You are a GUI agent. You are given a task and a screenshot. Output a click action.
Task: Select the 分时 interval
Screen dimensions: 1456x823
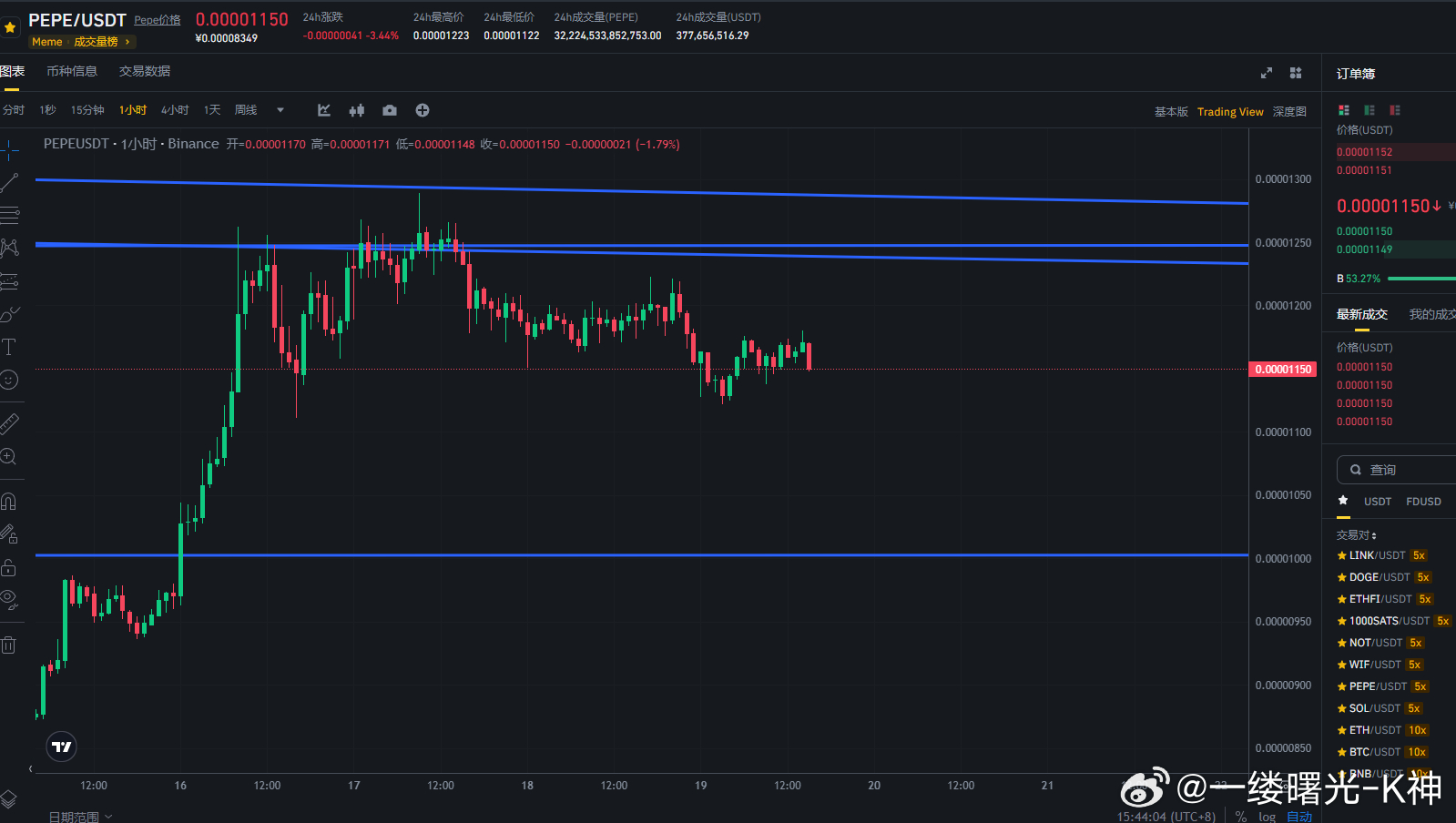[14, 110]
